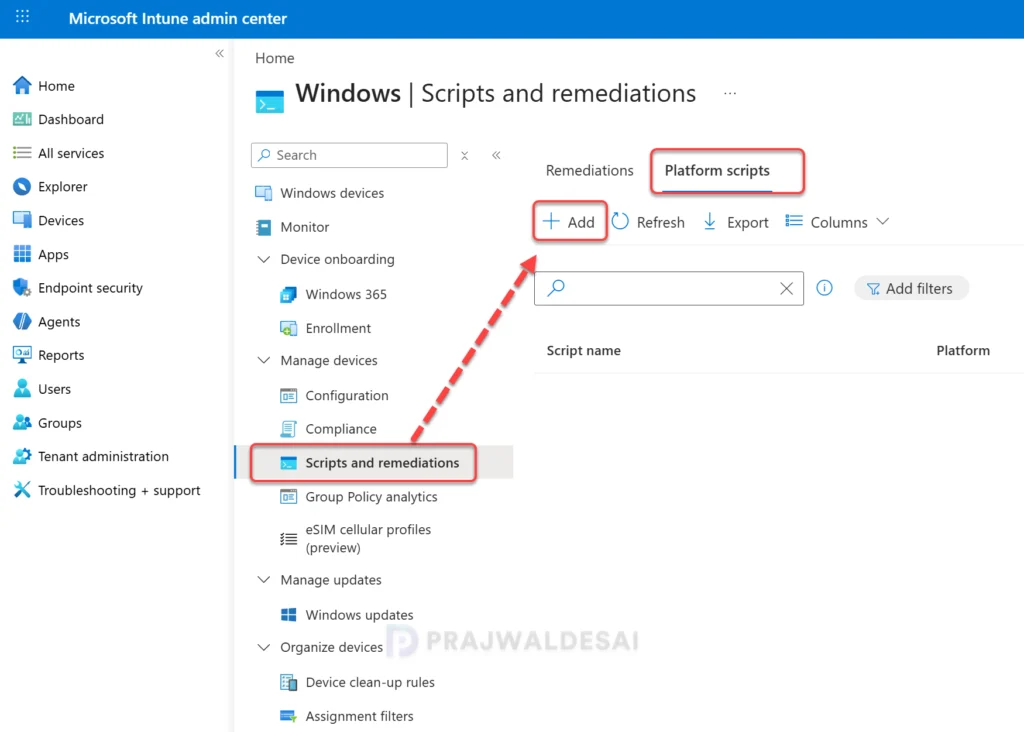This screenshot has height=732, width=1024.
Task: Click the Windows updates logo icon
Action: point(288,615)
